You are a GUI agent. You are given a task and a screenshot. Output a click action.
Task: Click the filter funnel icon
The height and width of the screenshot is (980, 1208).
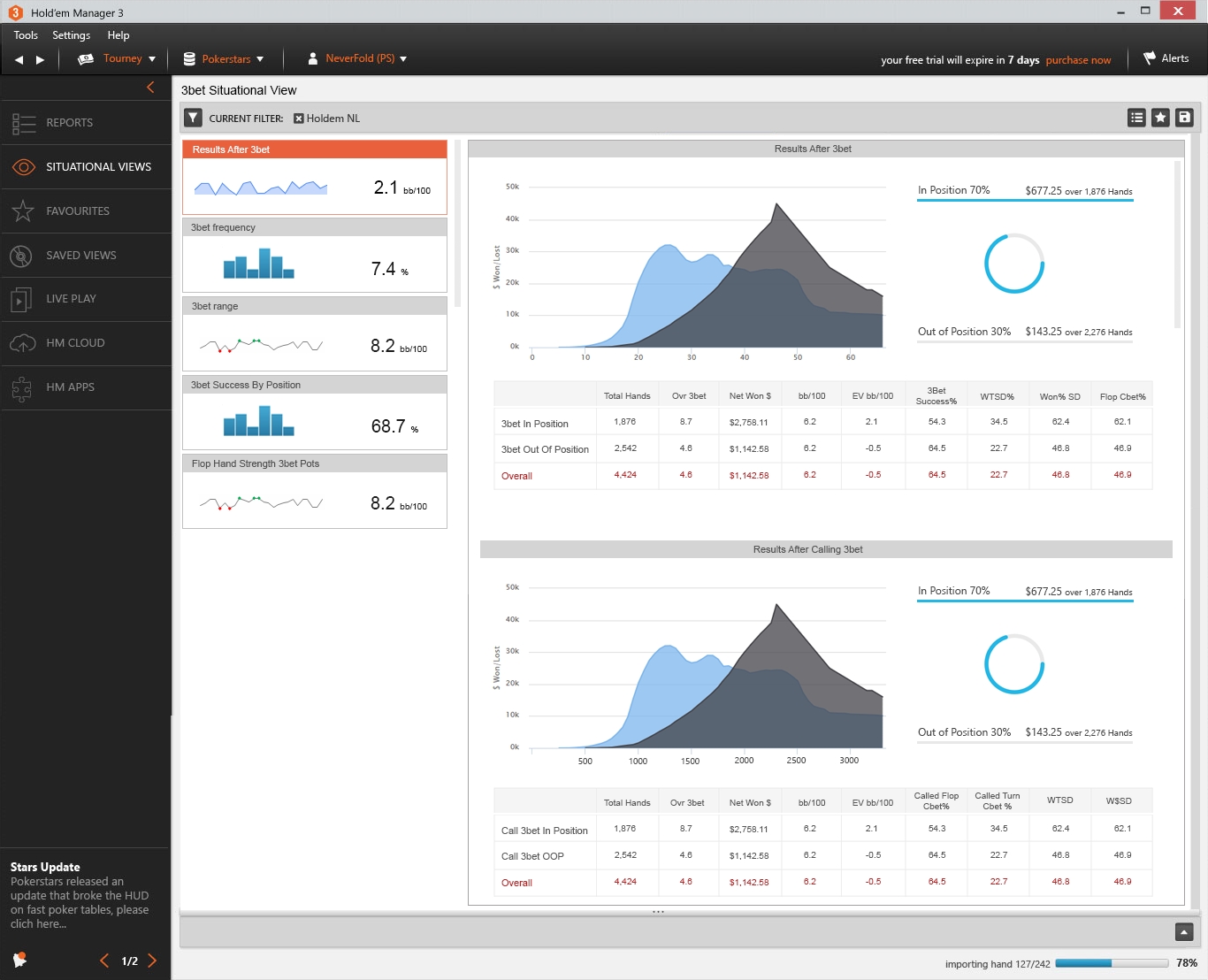click(x=194, y=118)
